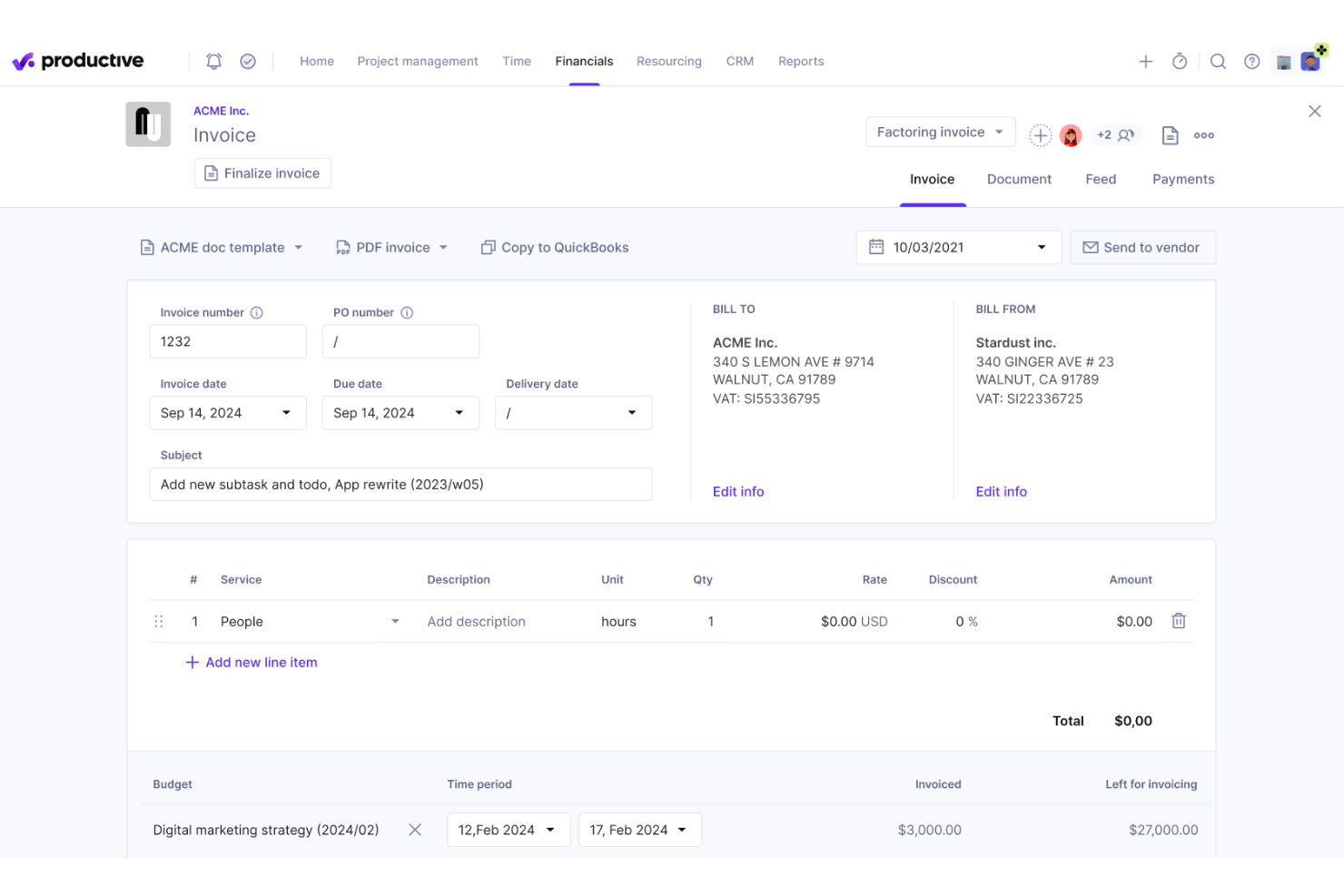The width and height of the screenshot is (1344, 896).
Task: Open the Time navigation item
Action: pyautogui.click(x=517, y=61)
